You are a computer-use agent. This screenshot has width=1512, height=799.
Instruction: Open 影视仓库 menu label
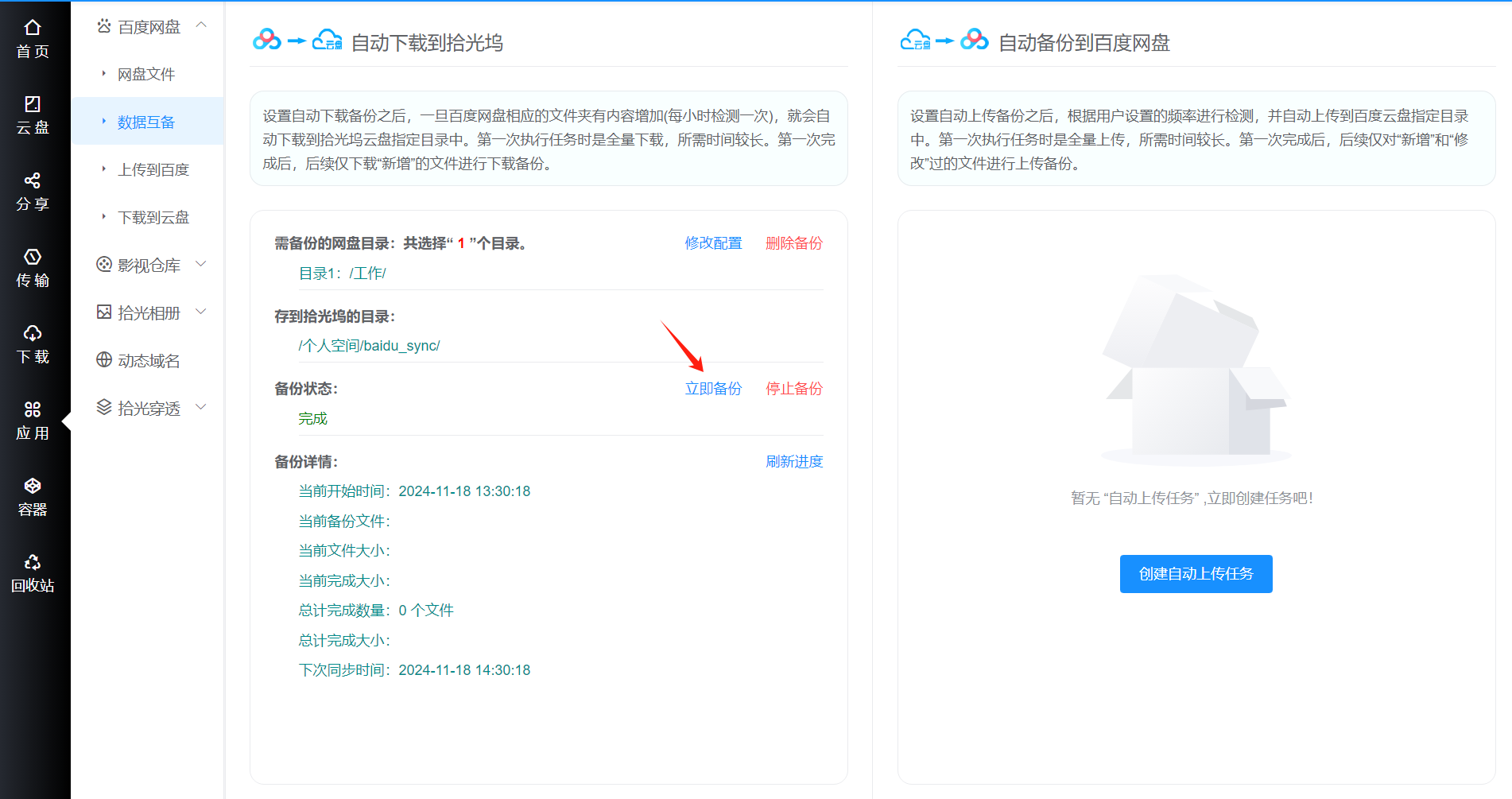[149, 266]
